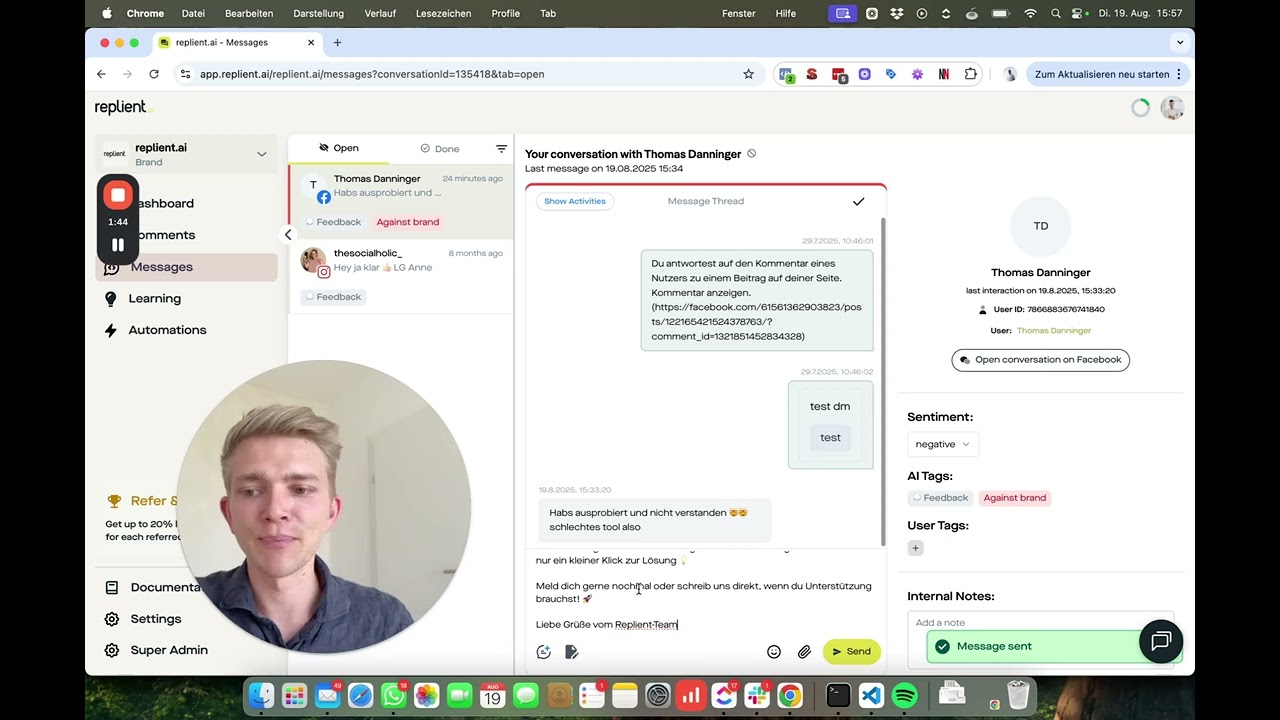This screenshot has height=720, width=1280.
Task: Open the Profile menu in the menu bar
Action: (506, 13)
